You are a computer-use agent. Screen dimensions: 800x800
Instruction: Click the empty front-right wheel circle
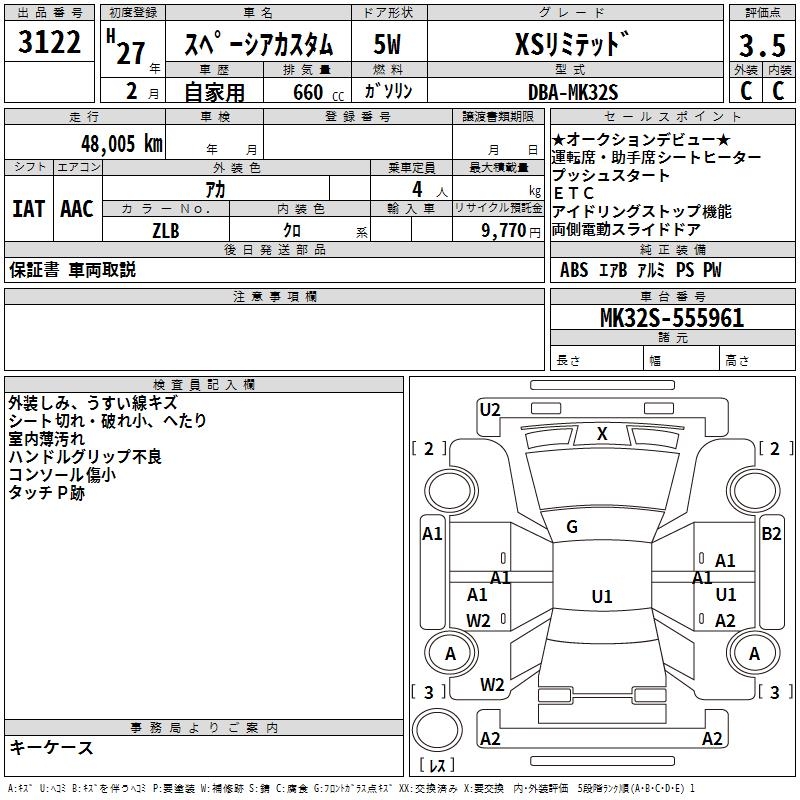pos(755,487)
